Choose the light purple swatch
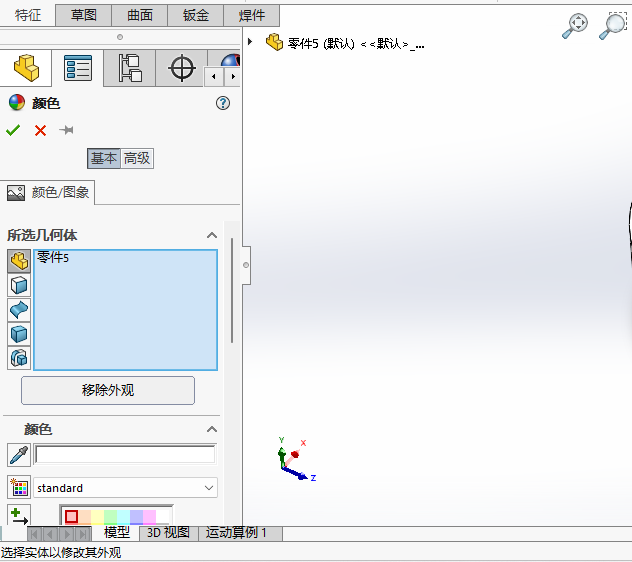This screenshot has width=632, height=562. (x=136, y=516)
